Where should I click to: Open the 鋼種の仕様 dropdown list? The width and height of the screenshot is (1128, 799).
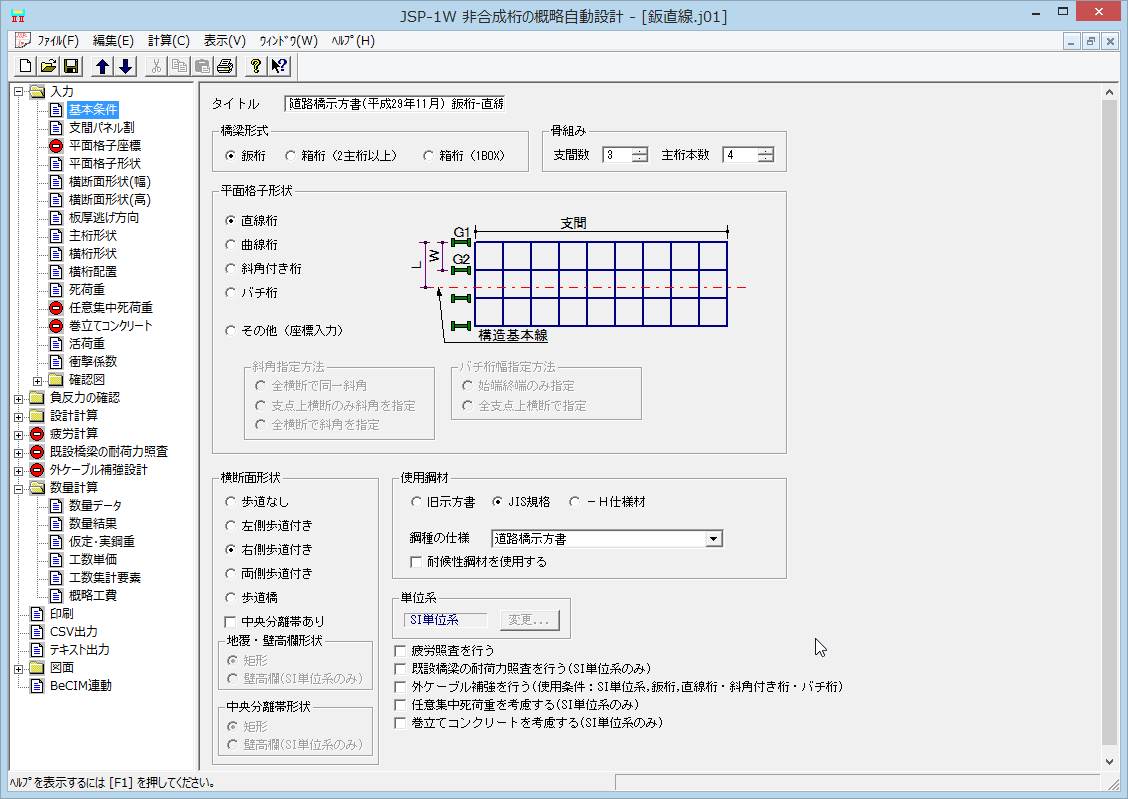pos(713,539)
